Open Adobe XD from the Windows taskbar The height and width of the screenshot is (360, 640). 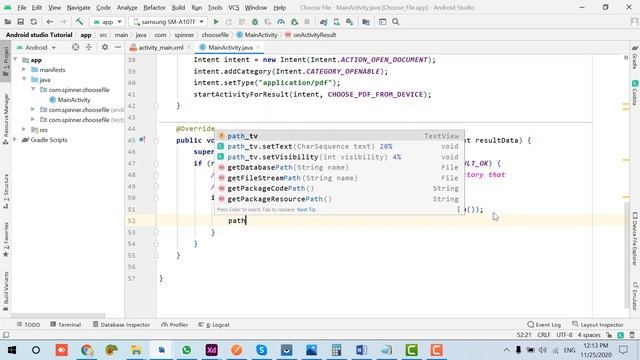click(211, 350)
